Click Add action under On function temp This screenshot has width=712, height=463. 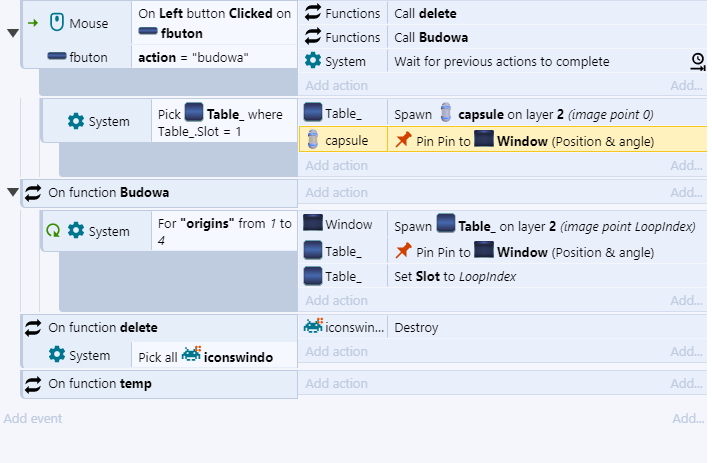336,384
